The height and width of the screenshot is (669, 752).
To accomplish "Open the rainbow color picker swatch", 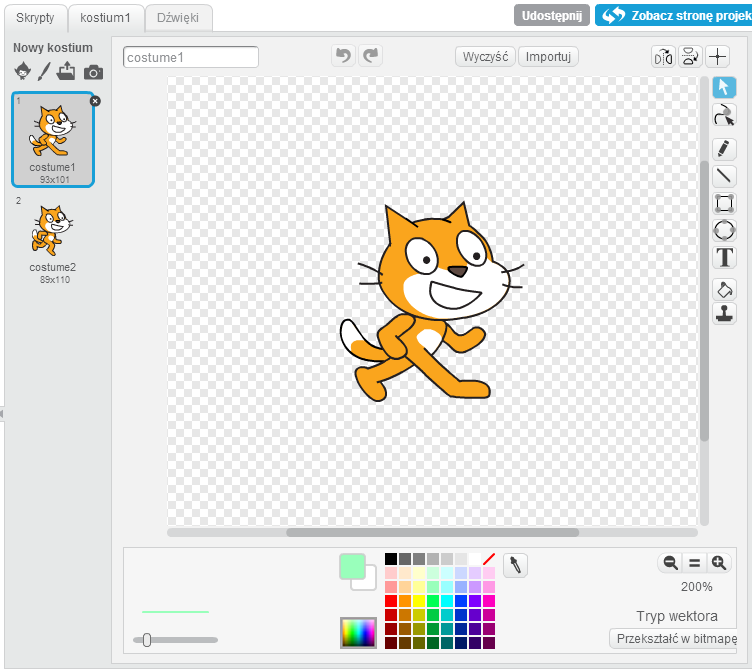I will (x=358, y=633).
